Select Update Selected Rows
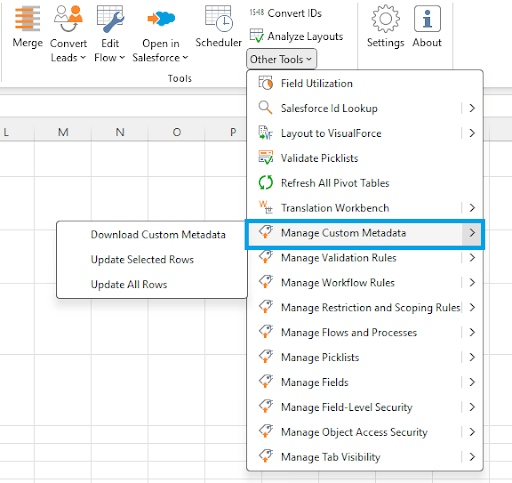The height and width of the screenshot is (483, 512). click(142, 259)
